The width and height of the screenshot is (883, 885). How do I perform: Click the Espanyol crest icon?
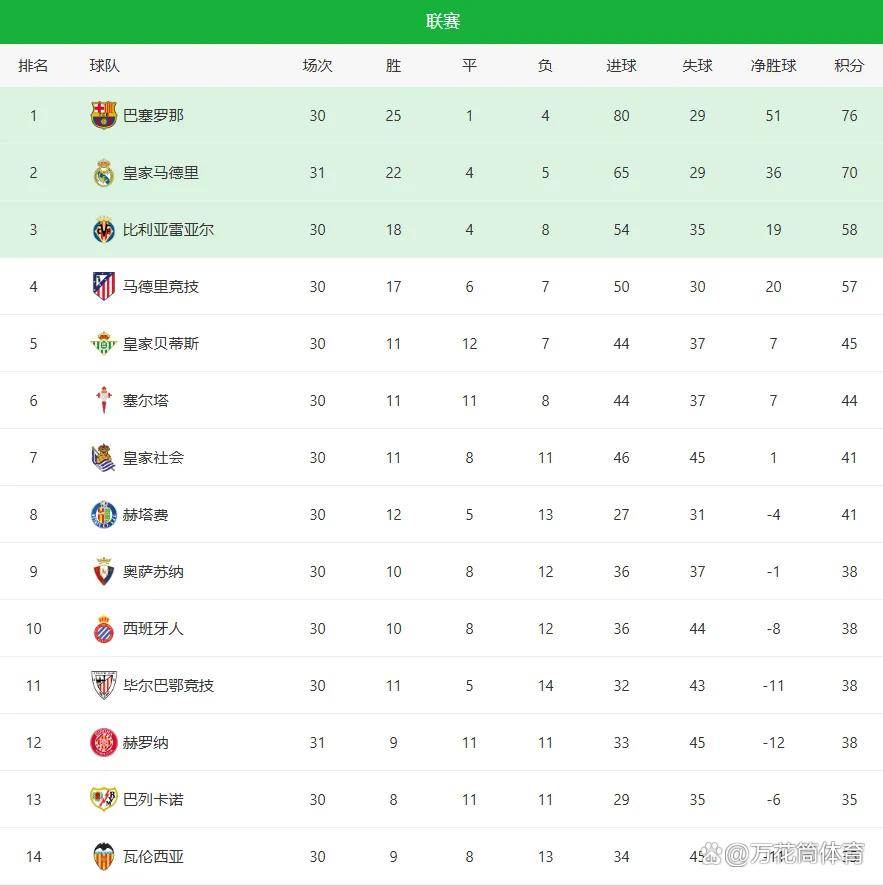(x=104, y=629)
